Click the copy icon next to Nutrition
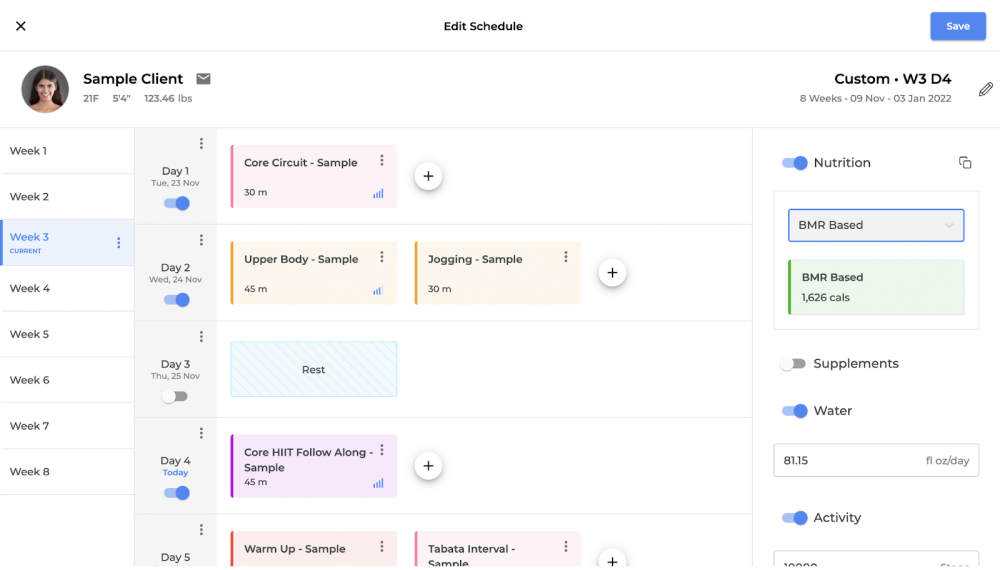The image size is (1000, 570). (x=965, y=163)
